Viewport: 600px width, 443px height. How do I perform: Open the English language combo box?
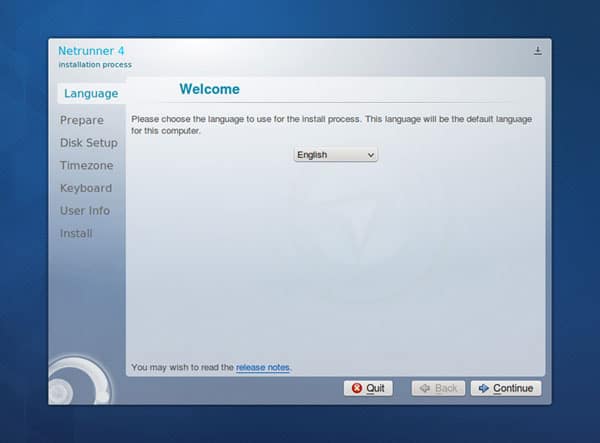point(335,155)
